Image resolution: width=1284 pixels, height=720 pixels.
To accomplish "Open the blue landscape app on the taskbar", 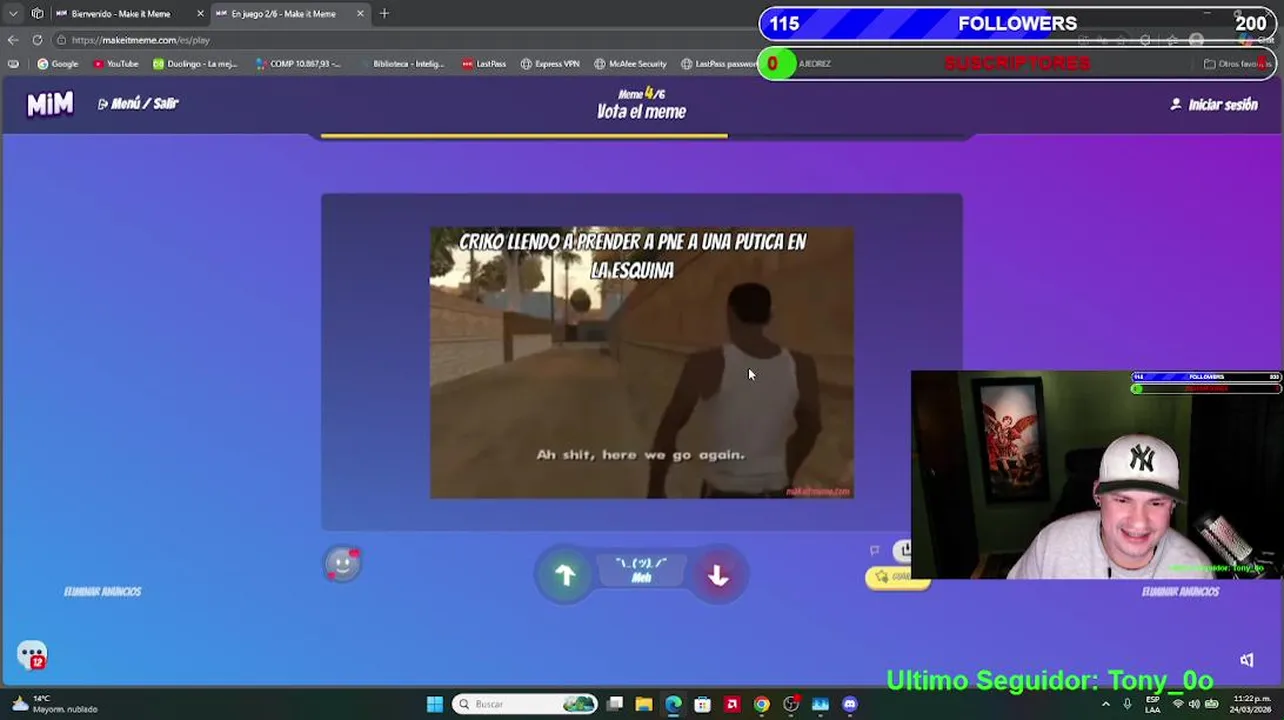I will pyautogui.click(x=821, y=704).
